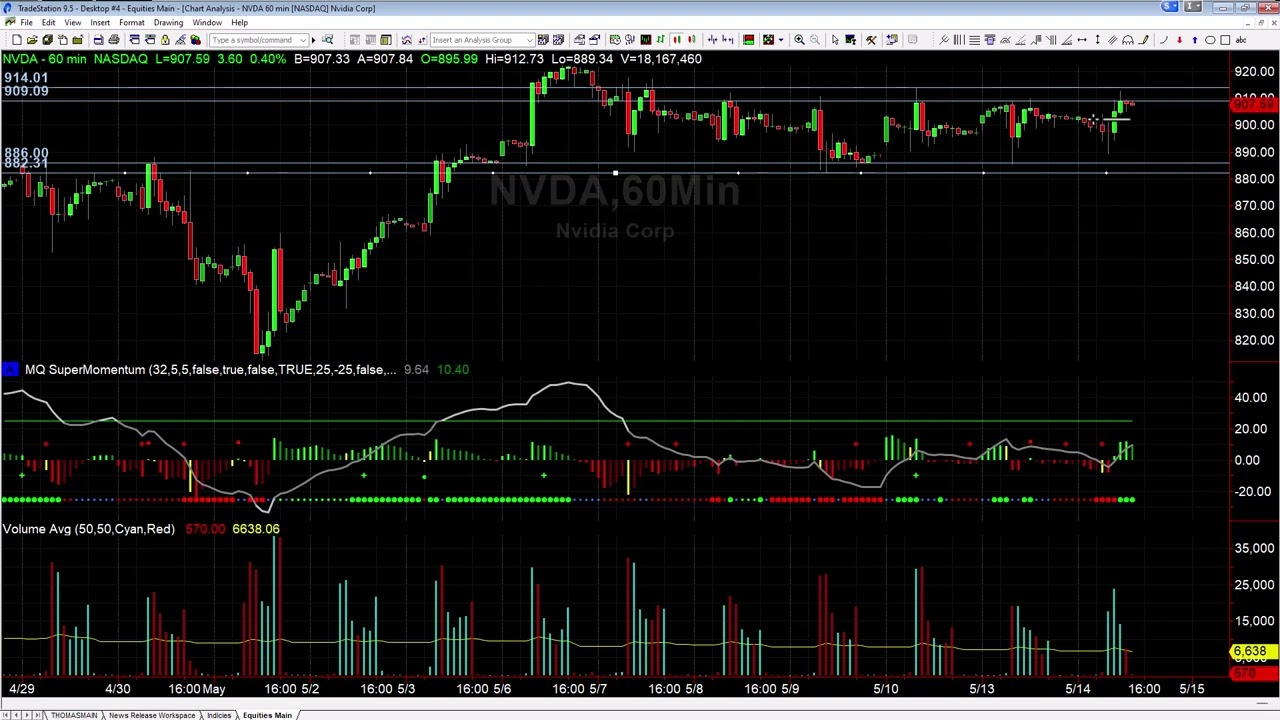Click the Format Analysis hammer icon
The width and height of the screenshot is (1280, 720).
(870, 40)
